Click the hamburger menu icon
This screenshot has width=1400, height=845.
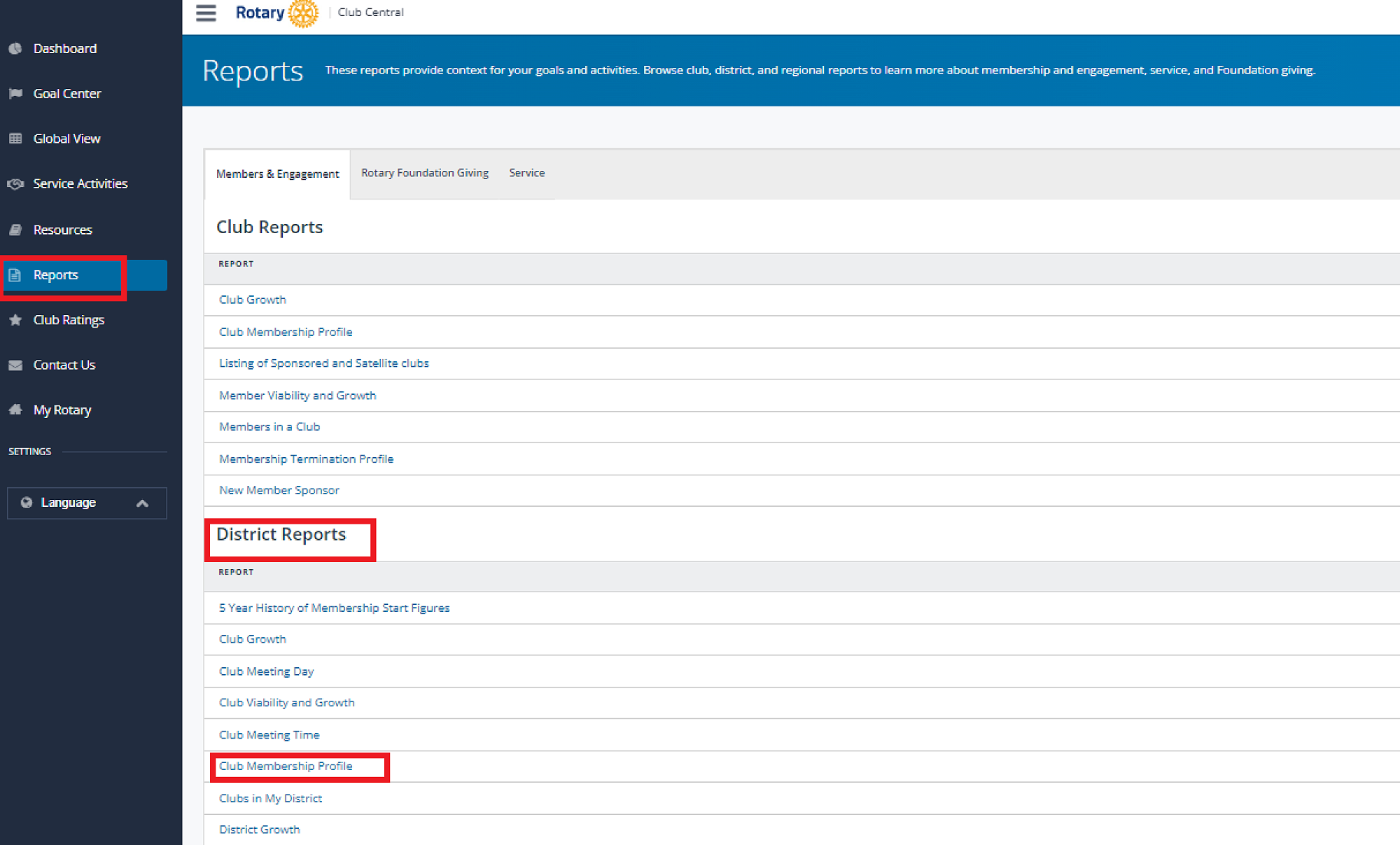(x=206, y=13)
